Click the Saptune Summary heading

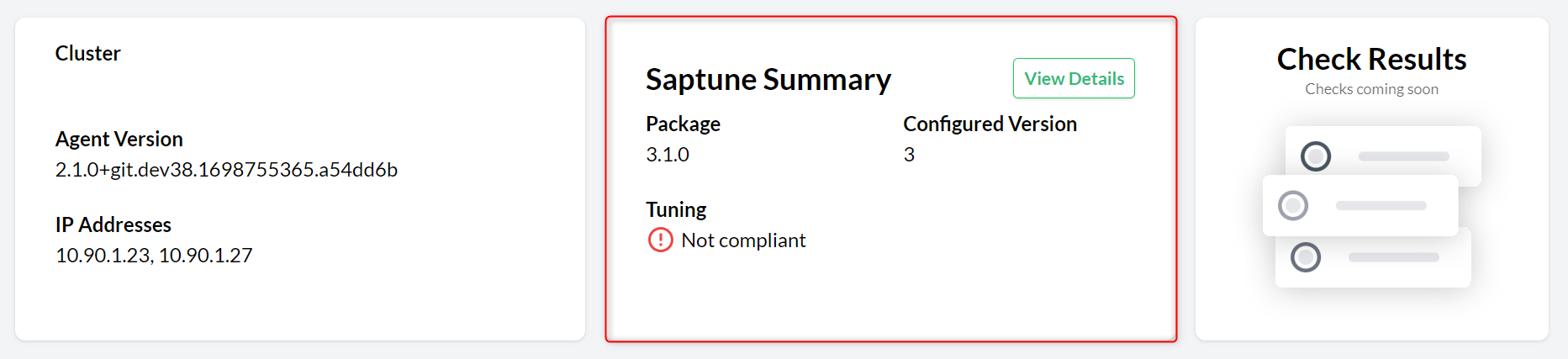[x=768, y=79]
